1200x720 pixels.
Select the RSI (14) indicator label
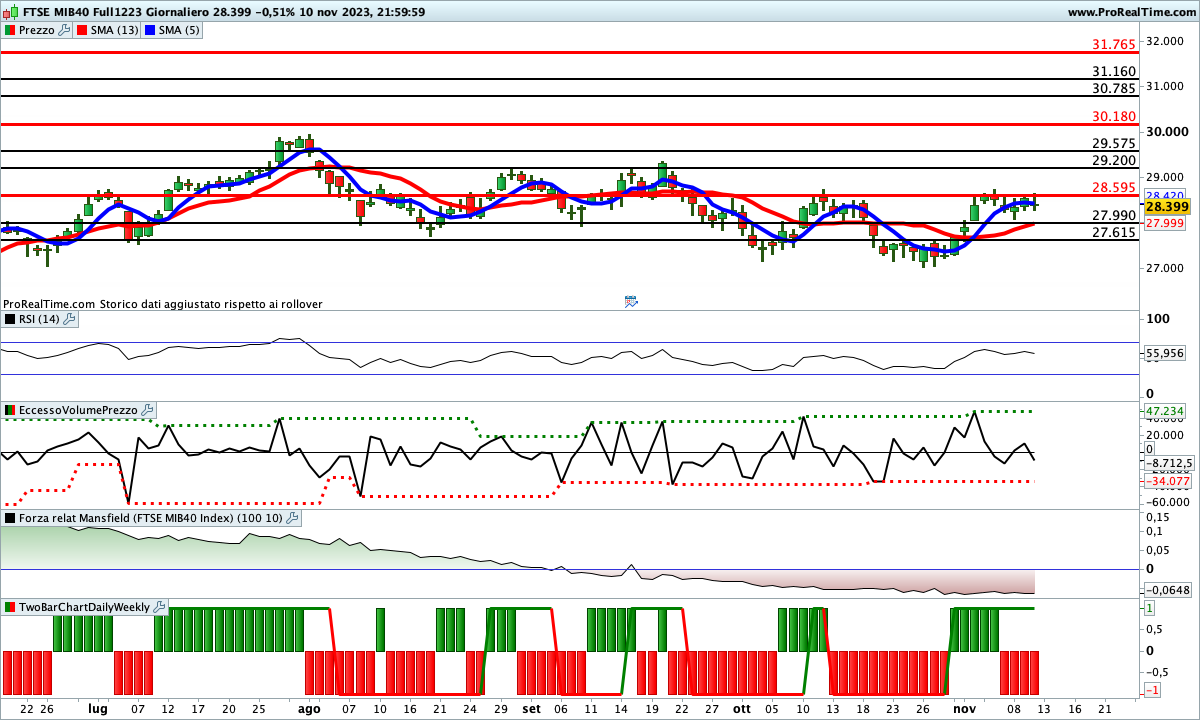tap(40, 319)
